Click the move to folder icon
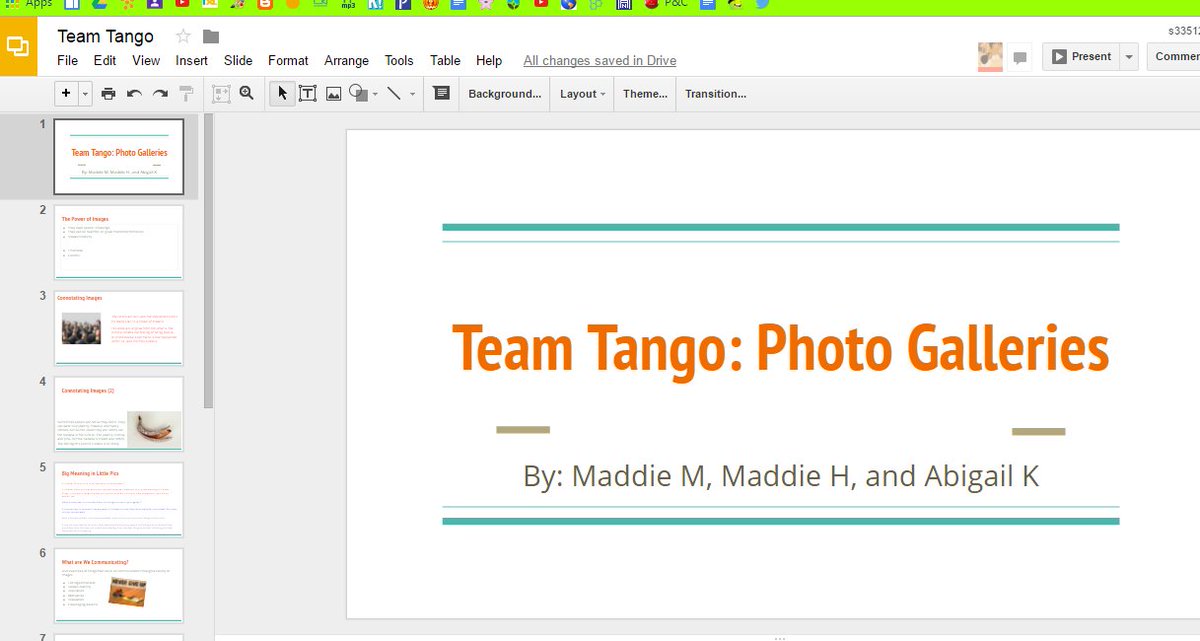The width and height of the screenshot is (1200, 641). point(211,37)
